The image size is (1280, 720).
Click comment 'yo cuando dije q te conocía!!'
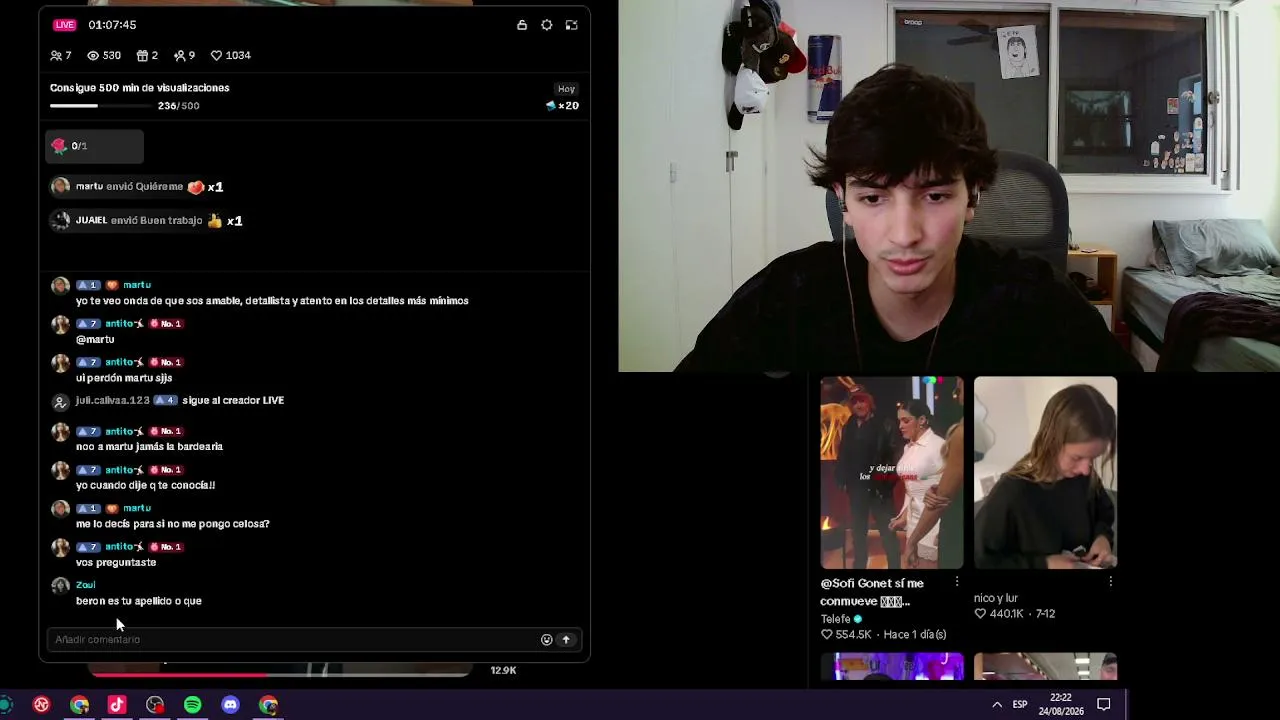click(x=145, y=485)
